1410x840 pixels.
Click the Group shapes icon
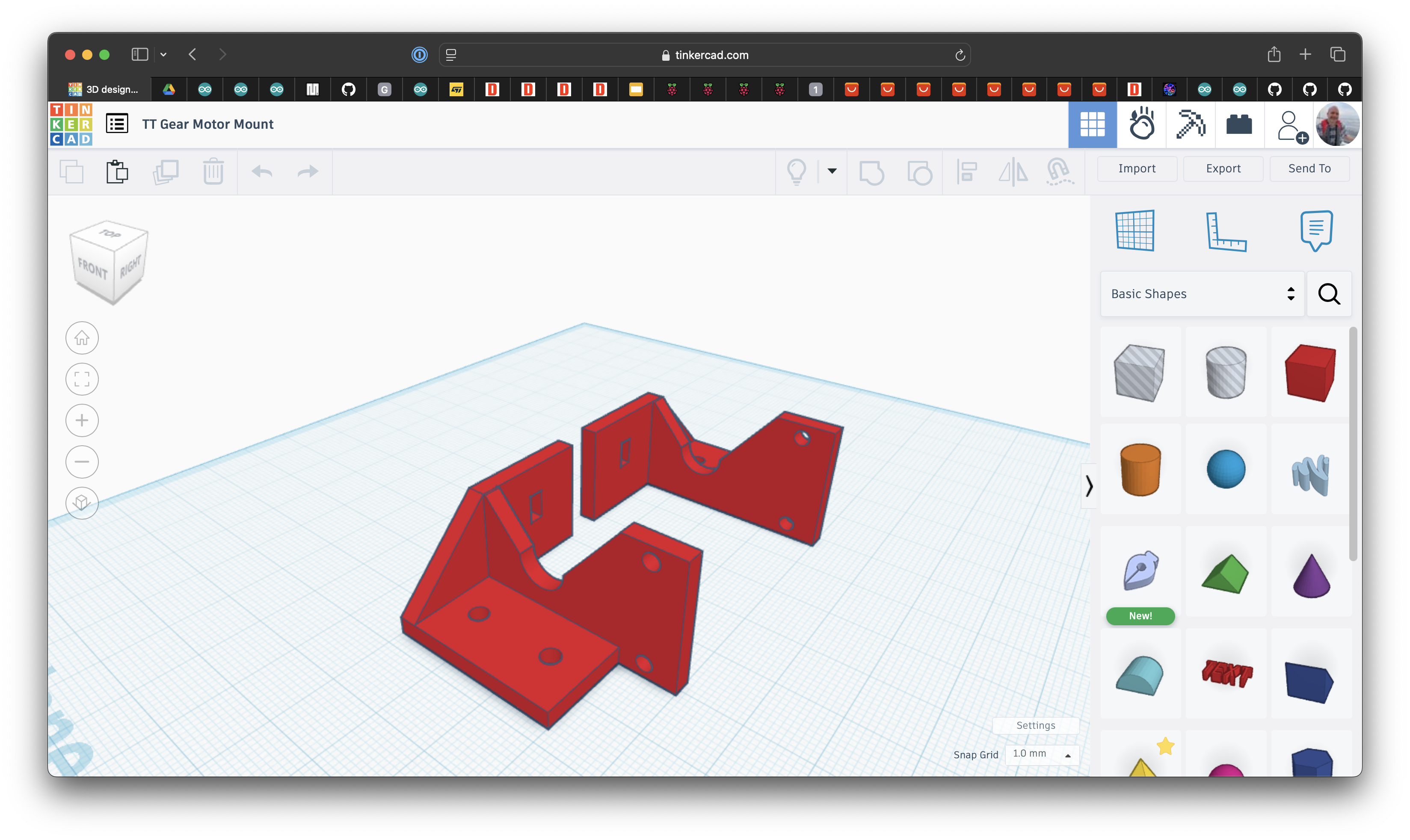tap(872, 172)
